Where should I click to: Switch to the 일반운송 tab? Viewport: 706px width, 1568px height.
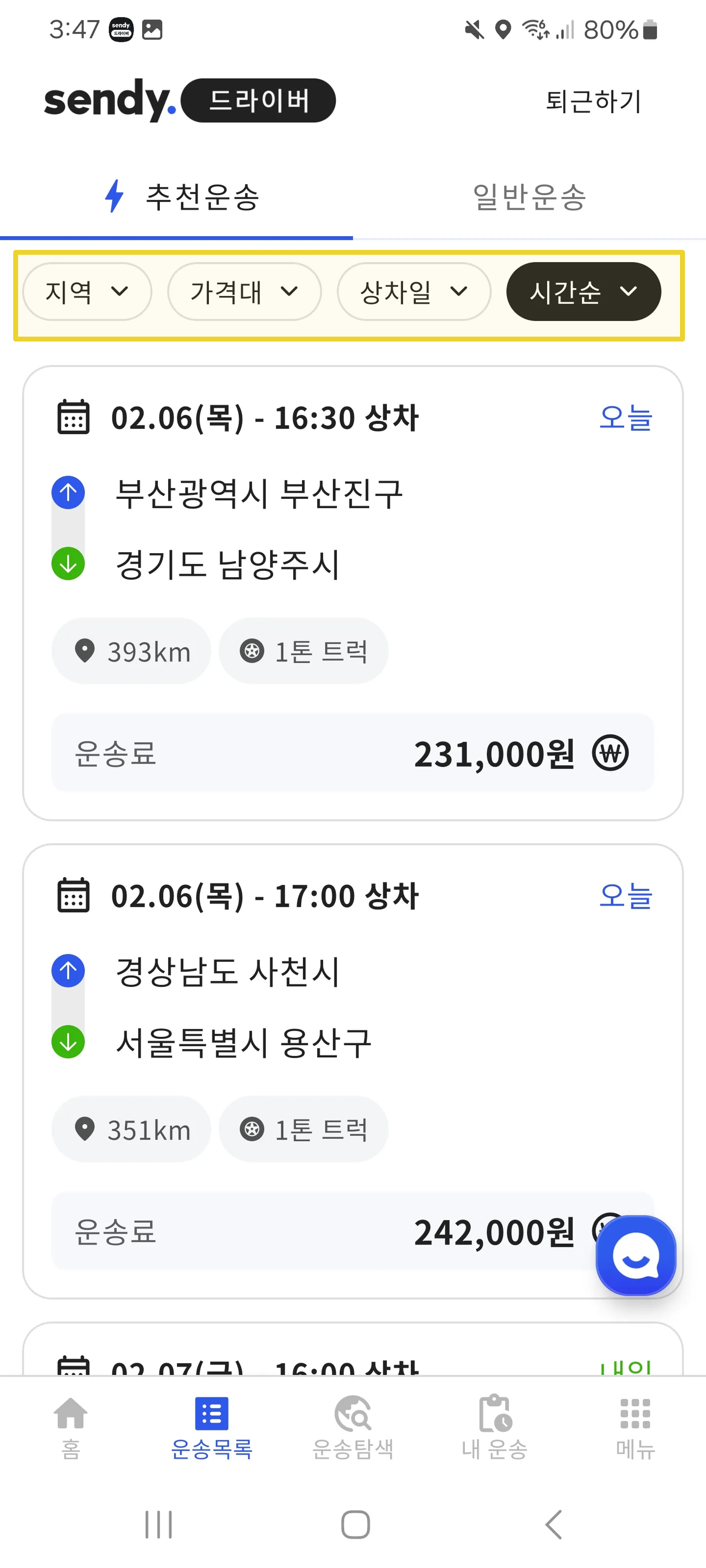(x=529, y=196)
